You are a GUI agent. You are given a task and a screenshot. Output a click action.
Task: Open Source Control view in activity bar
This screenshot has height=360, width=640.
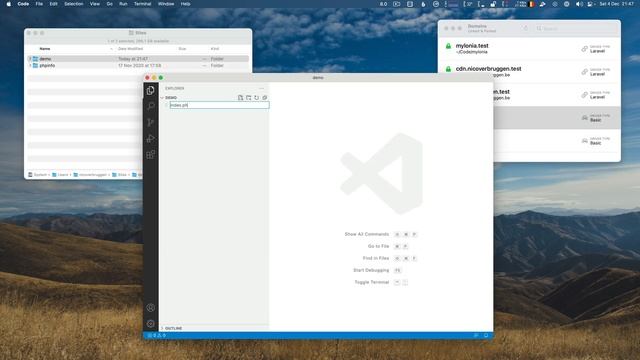(151, 122)
